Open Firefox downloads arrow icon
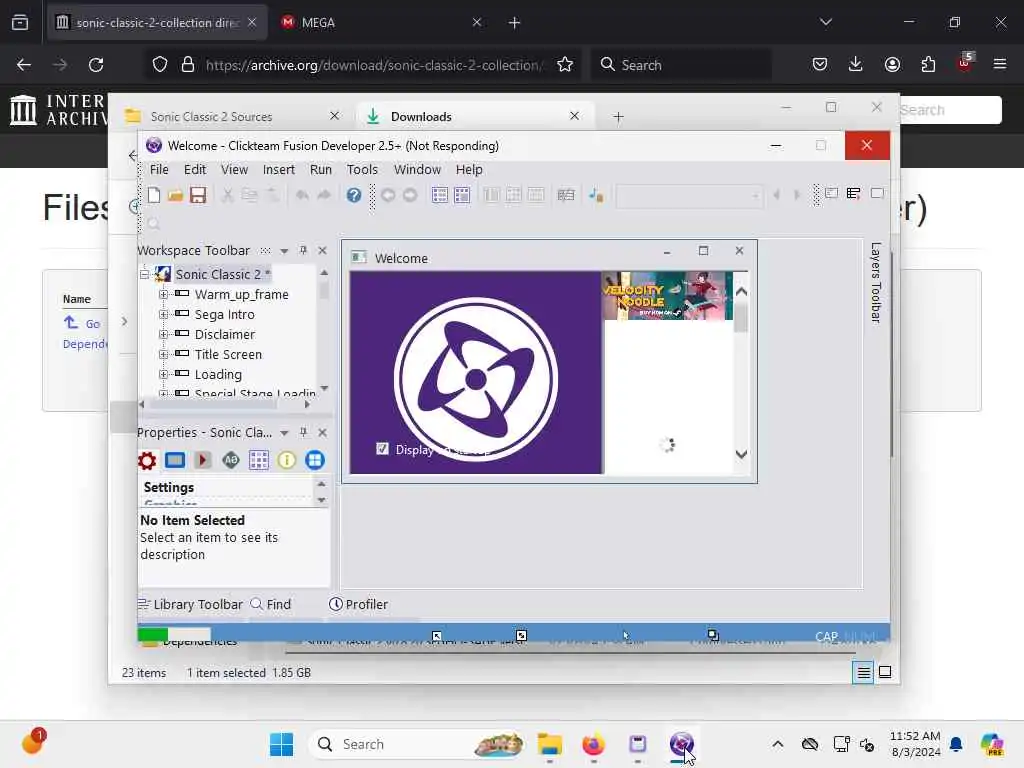 [856, 64]
